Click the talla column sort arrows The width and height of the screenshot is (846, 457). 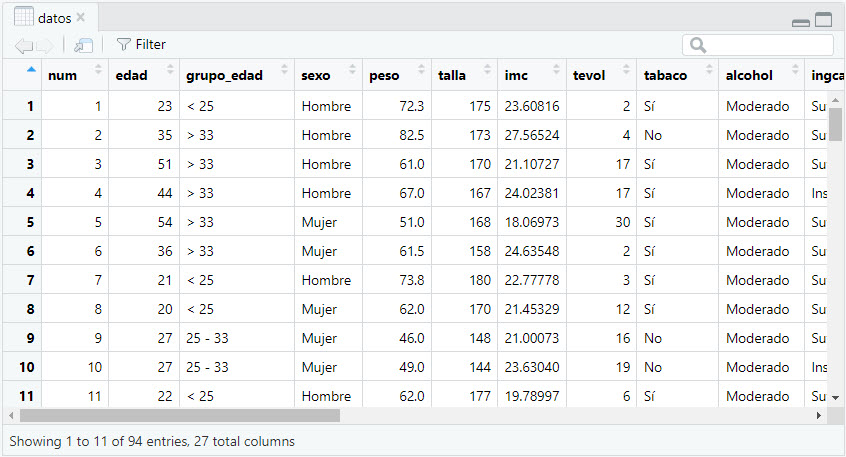[x=487, y=71]
